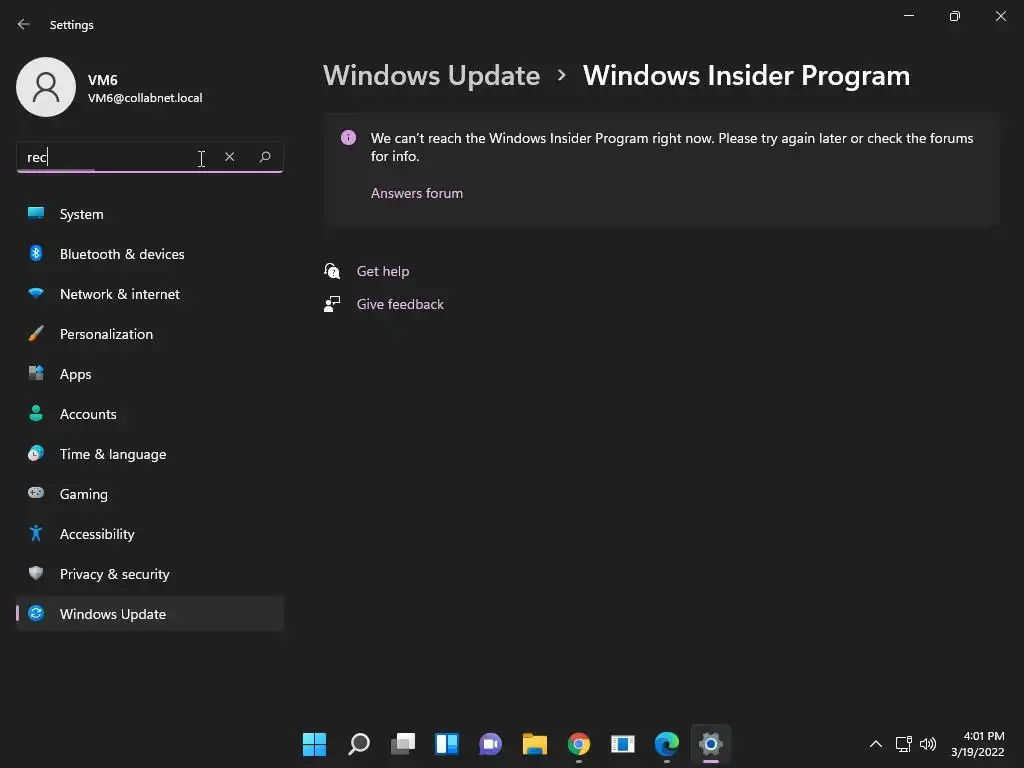Open the Windows Start menu

click(x=314, y=744)
